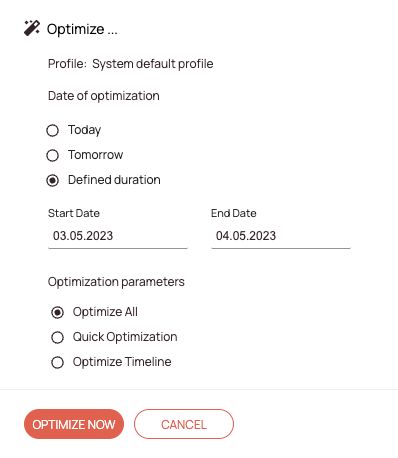Click the "Profile:" label
The width and height of the screenshot is (398, 458).
tap(67, 64)
